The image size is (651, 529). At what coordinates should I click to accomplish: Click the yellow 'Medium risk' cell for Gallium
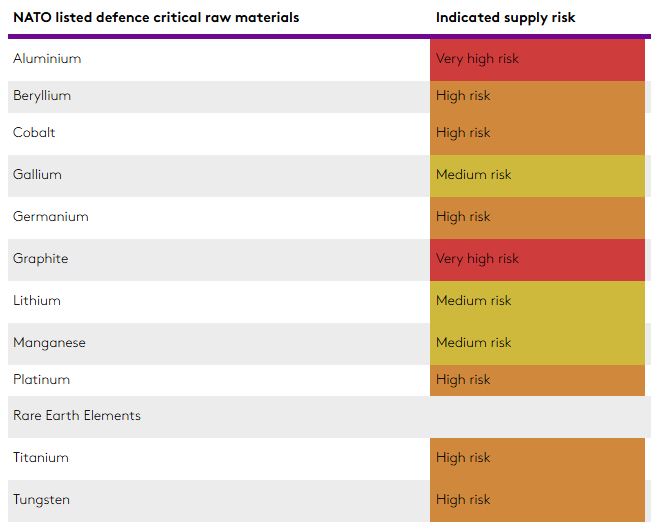537,175
